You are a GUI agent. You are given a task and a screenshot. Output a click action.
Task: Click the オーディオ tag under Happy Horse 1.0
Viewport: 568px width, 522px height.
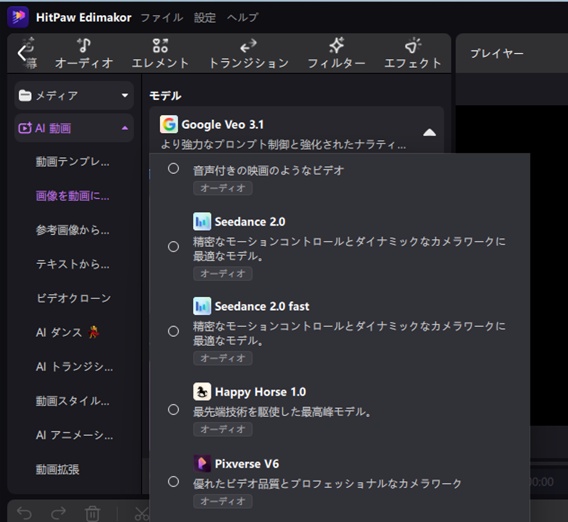point(223,429)
